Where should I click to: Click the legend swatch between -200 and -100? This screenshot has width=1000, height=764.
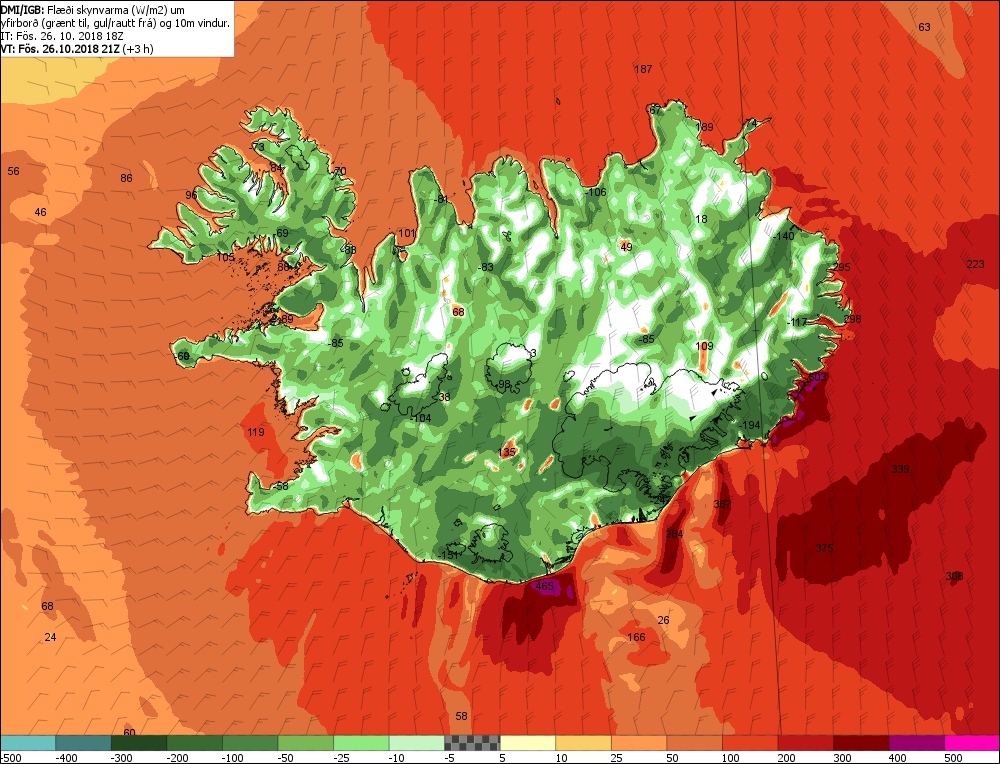(195, 743)
